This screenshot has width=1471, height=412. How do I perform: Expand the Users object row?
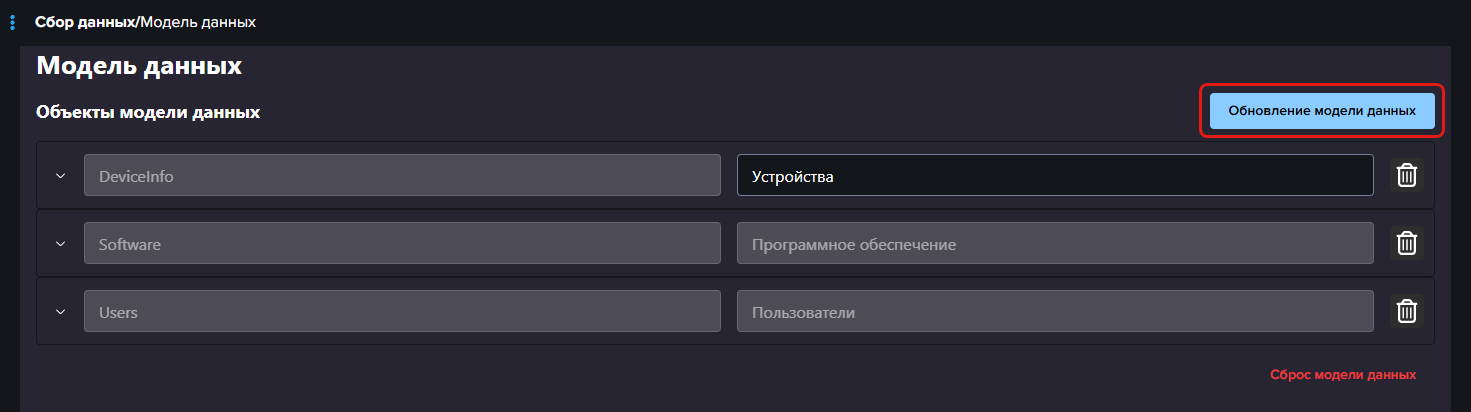(x=60, y=312)
